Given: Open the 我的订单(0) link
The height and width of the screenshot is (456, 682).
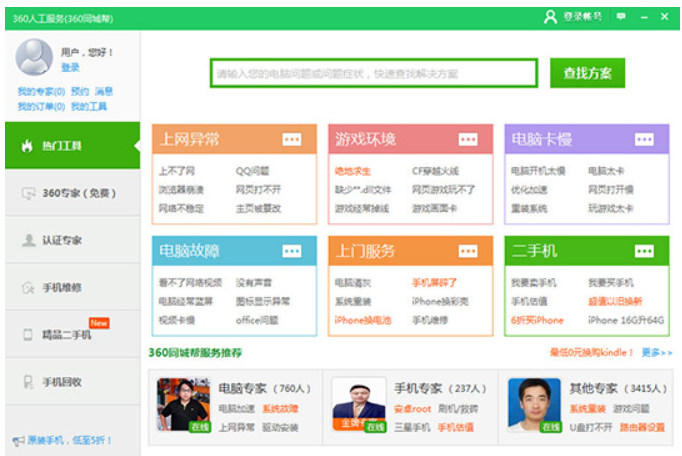Looking at the screenshot, I should tap(40, 106).
